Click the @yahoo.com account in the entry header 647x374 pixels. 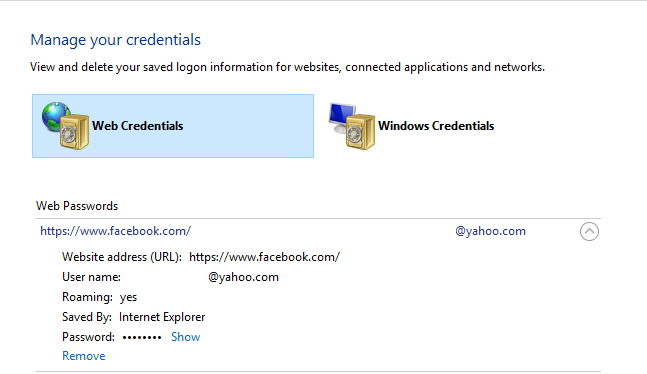(x=490, y=231)
